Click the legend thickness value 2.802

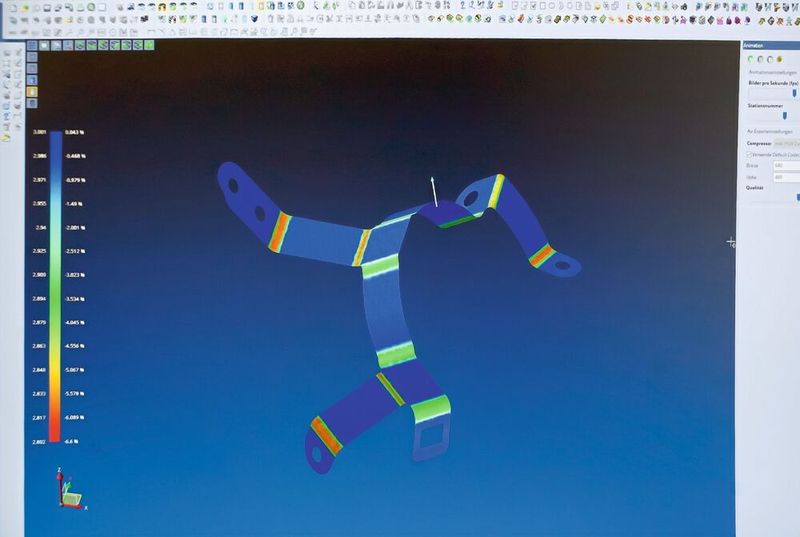pyautogui.click(x=39, y=442)
